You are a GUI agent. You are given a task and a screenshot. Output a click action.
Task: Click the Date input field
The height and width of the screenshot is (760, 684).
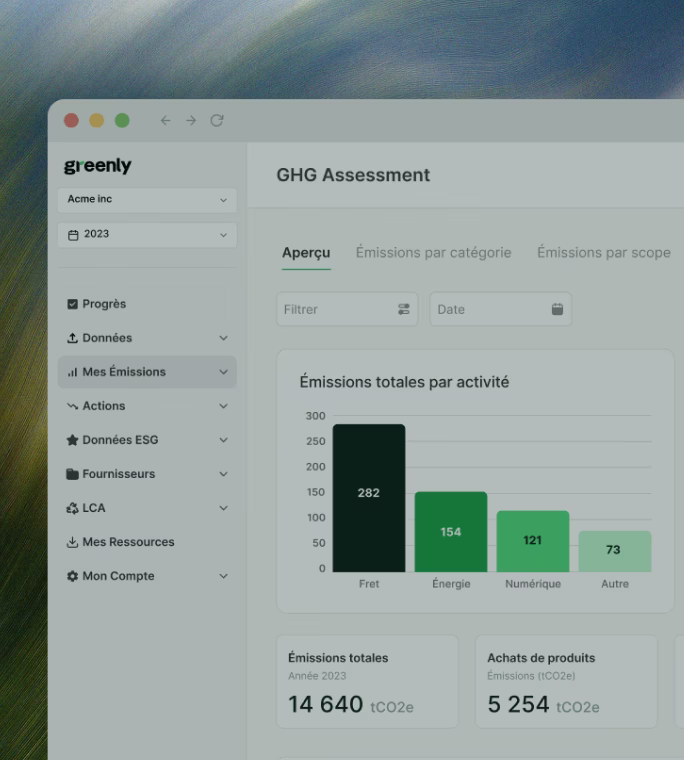(x=501, y=309)
